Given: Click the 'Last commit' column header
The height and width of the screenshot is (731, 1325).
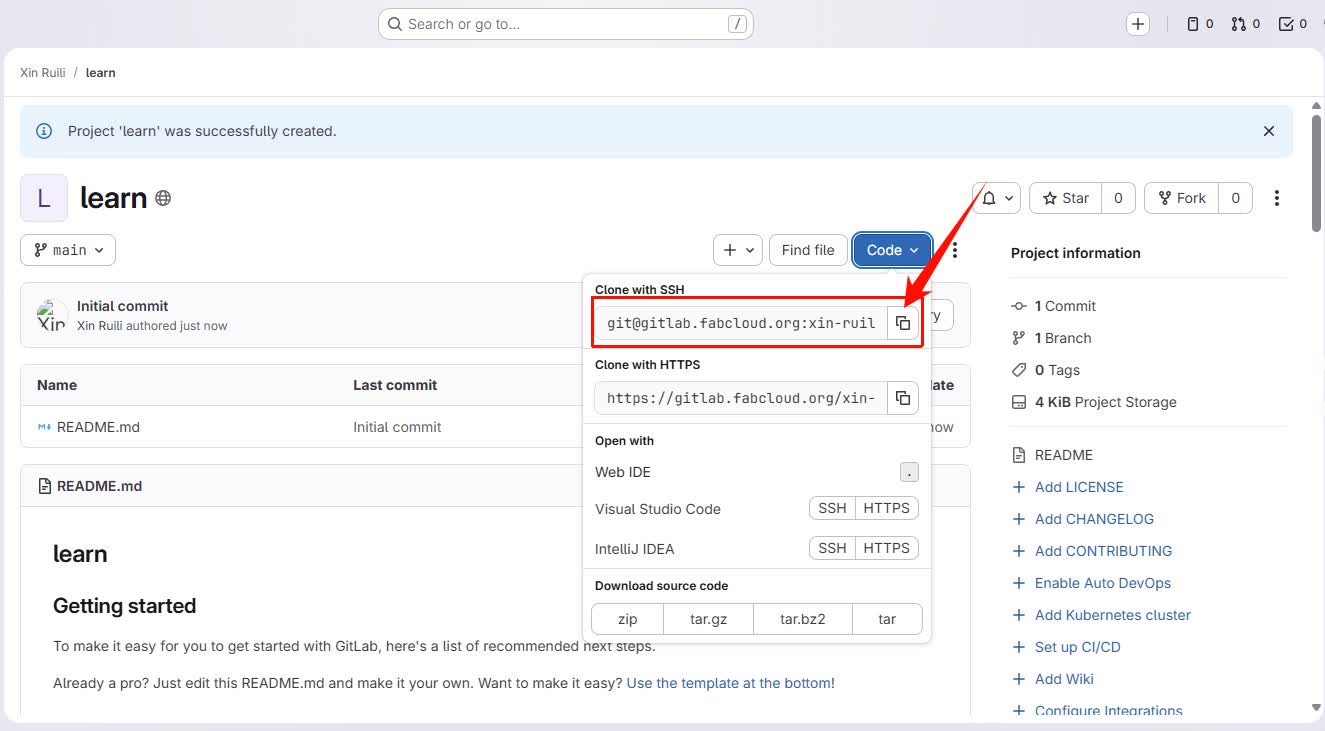Looking at the screenshot, I should click(x=395, y=385).
